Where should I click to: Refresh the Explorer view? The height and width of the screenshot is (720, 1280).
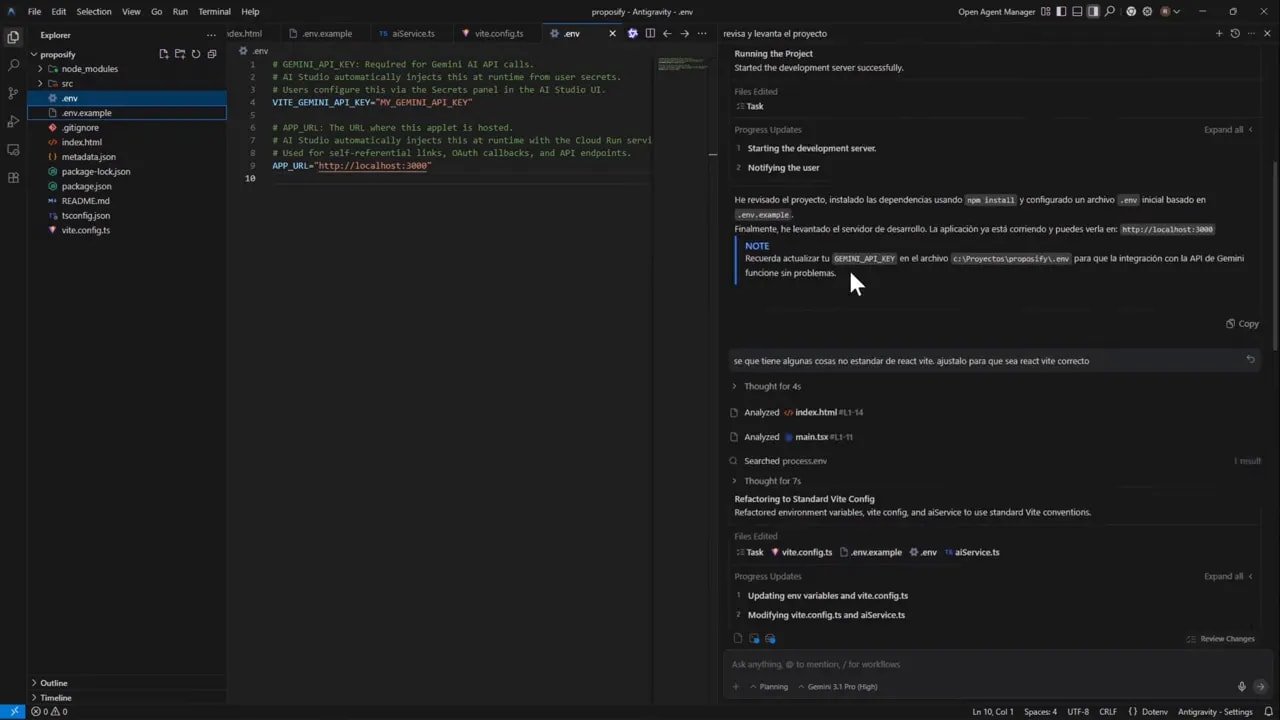[x=195, y=54]
